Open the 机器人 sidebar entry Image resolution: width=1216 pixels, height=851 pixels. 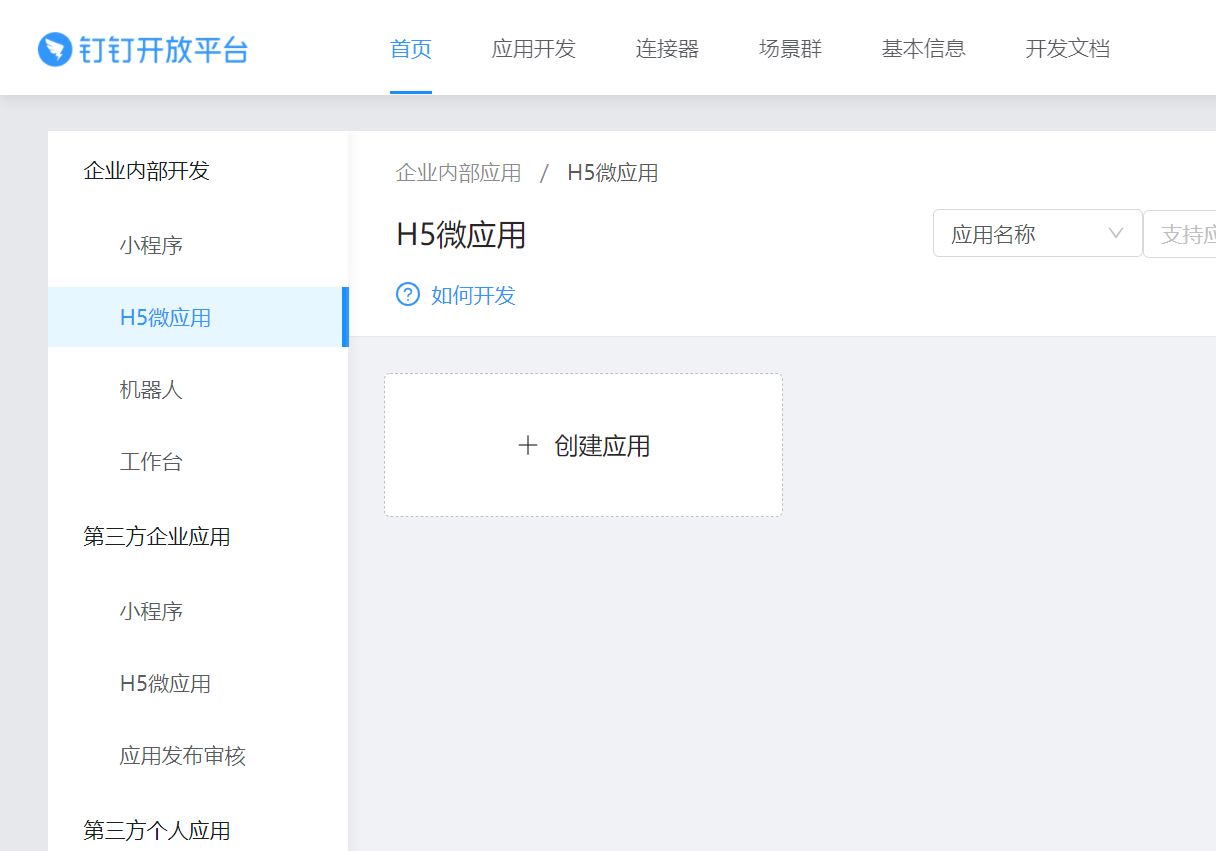151,389
